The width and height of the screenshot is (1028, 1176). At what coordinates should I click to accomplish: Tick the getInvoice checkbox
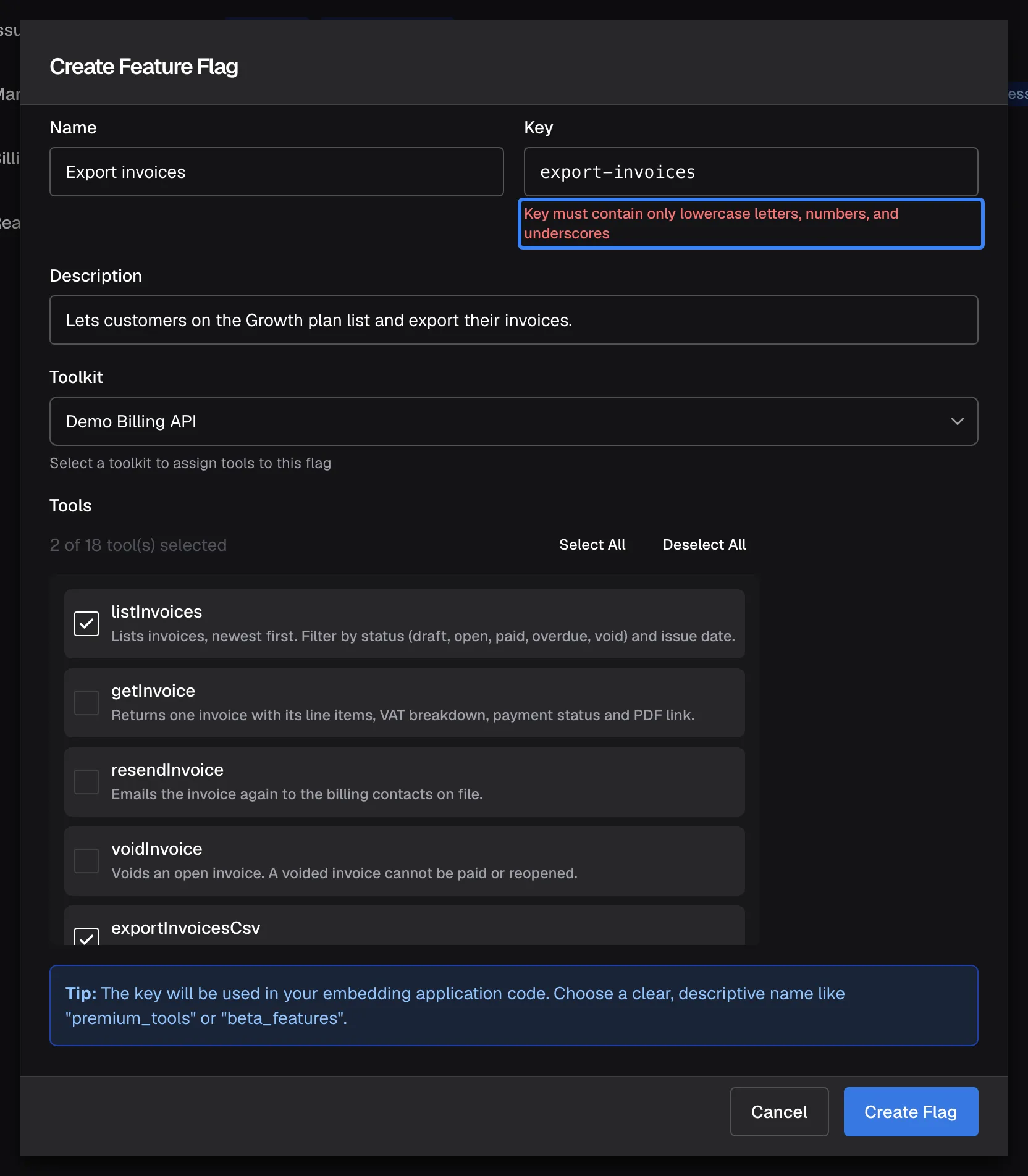coord(86,703)
